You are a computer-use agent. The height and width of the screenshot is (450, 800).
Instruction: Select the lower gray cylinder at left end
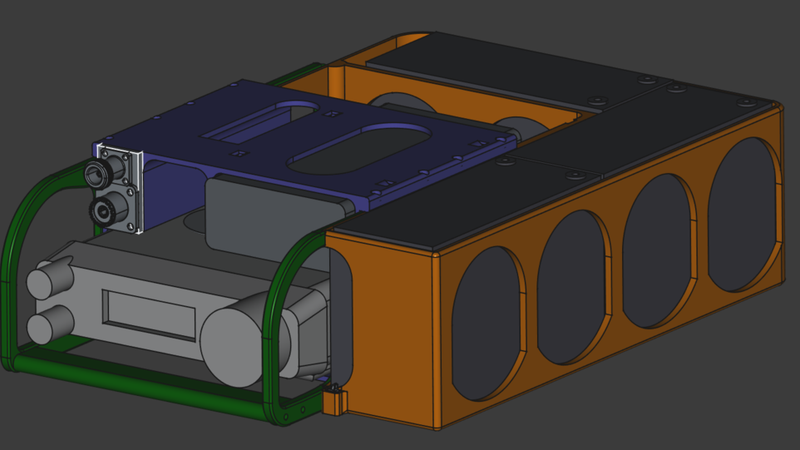(x=48, y=327)
